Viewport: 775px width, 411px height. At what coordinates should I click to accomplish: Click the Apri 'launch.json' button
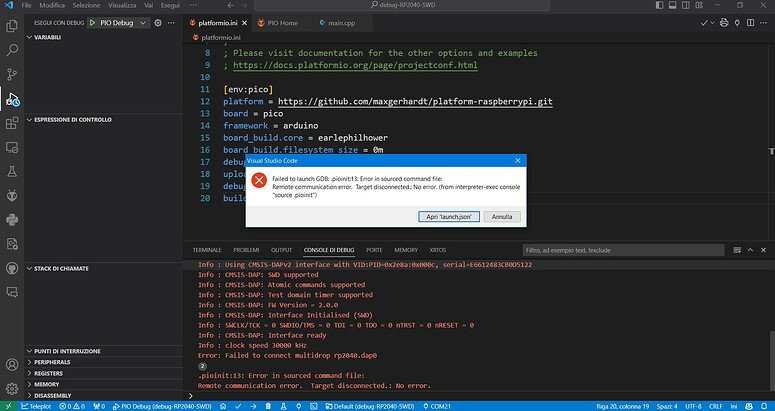coord(451,216)
